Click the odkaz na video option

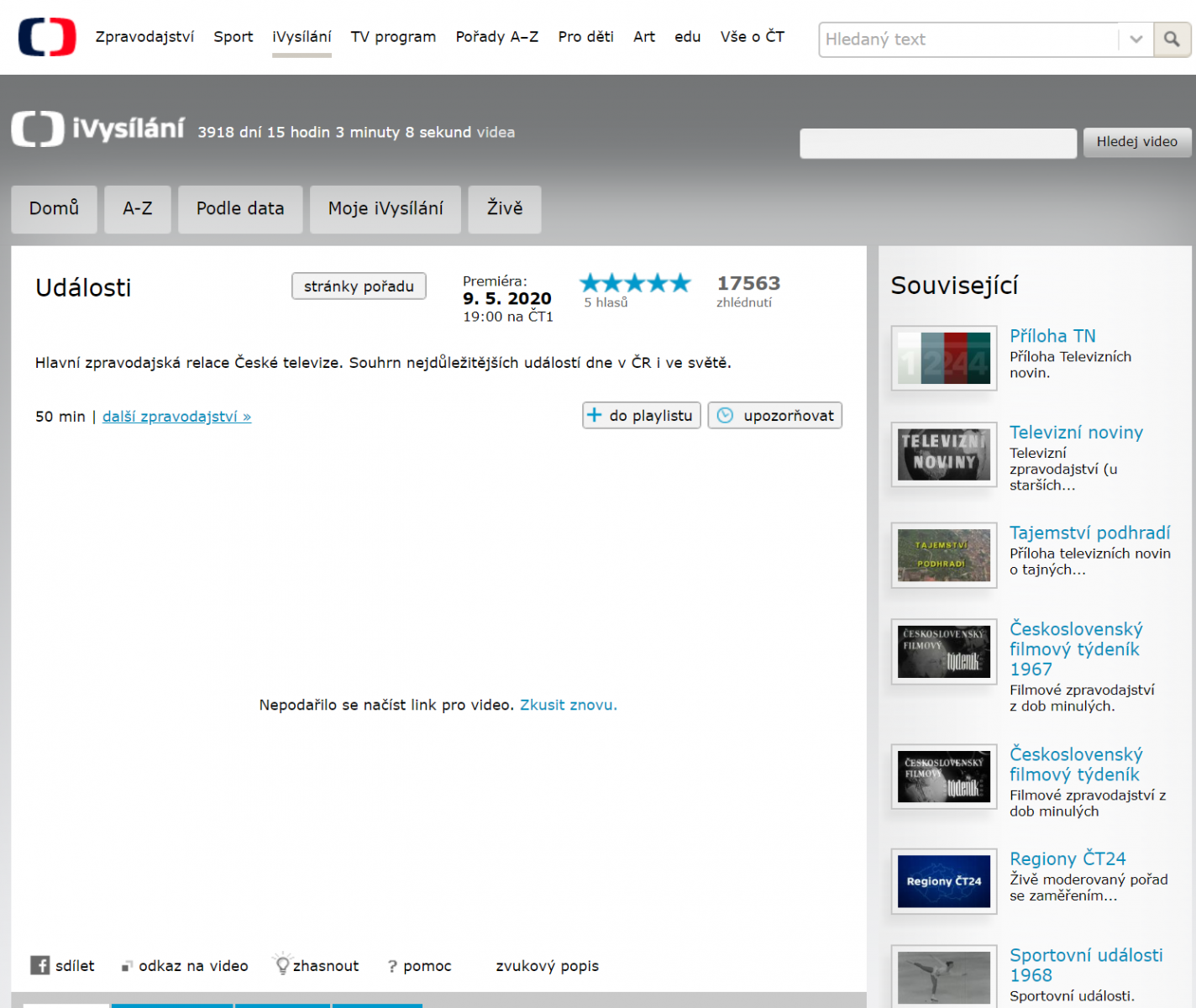[192, 966]
